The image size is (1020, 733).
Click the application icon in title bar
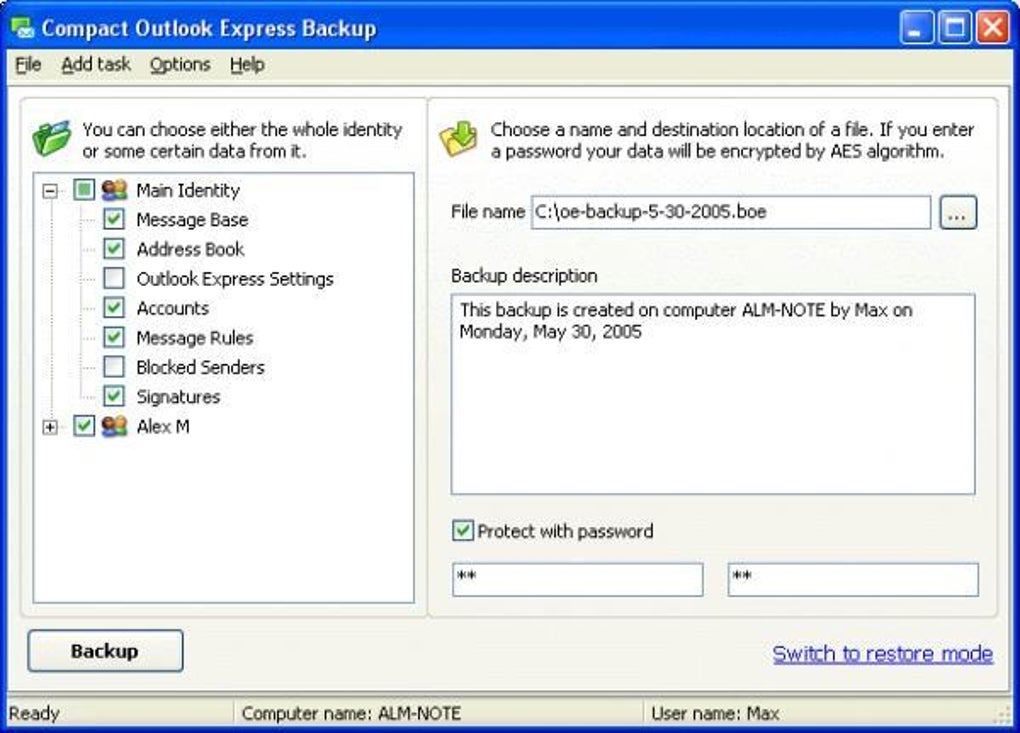pos(23,28)
